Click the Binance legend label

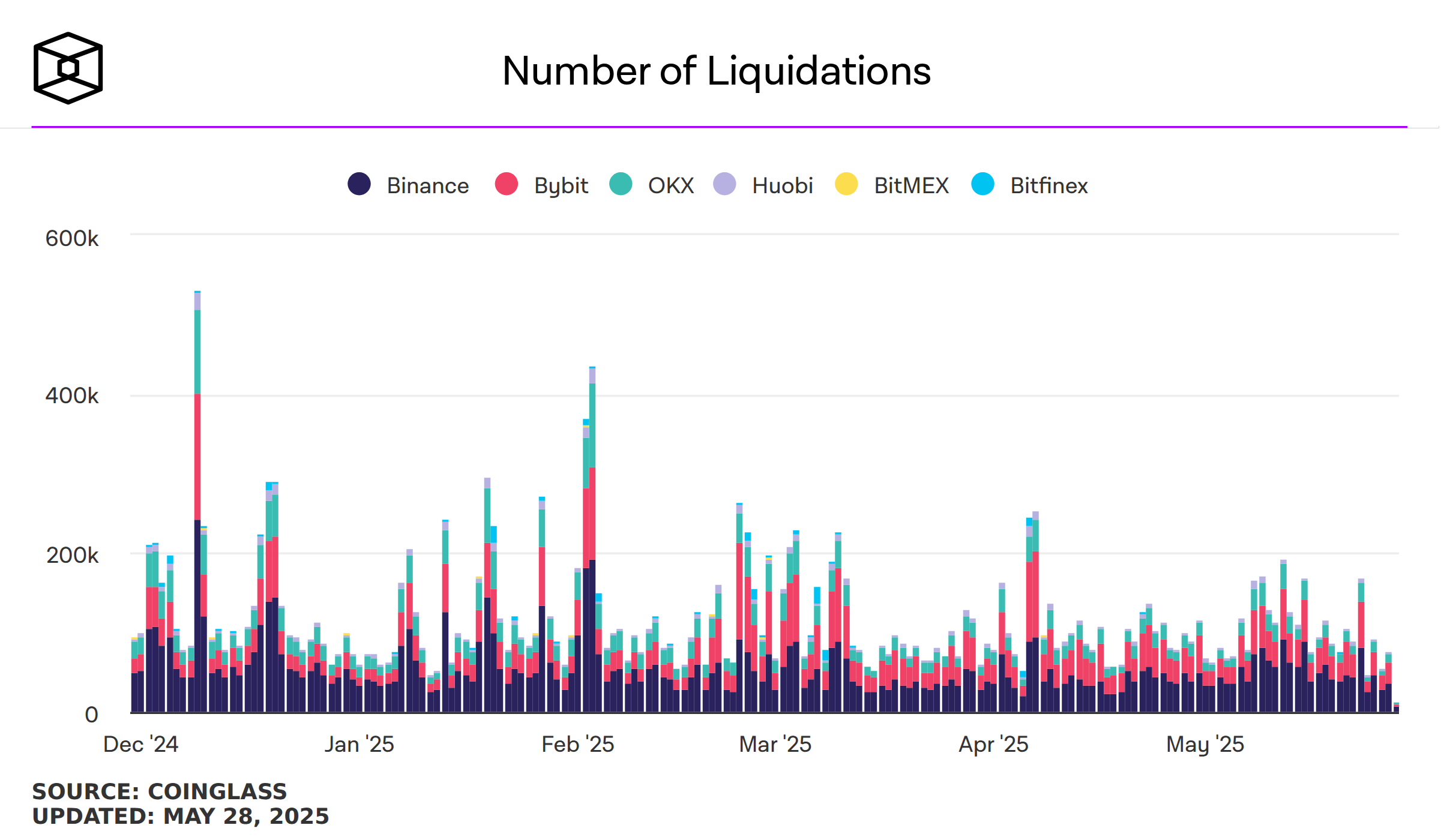[x=428, y=186]
